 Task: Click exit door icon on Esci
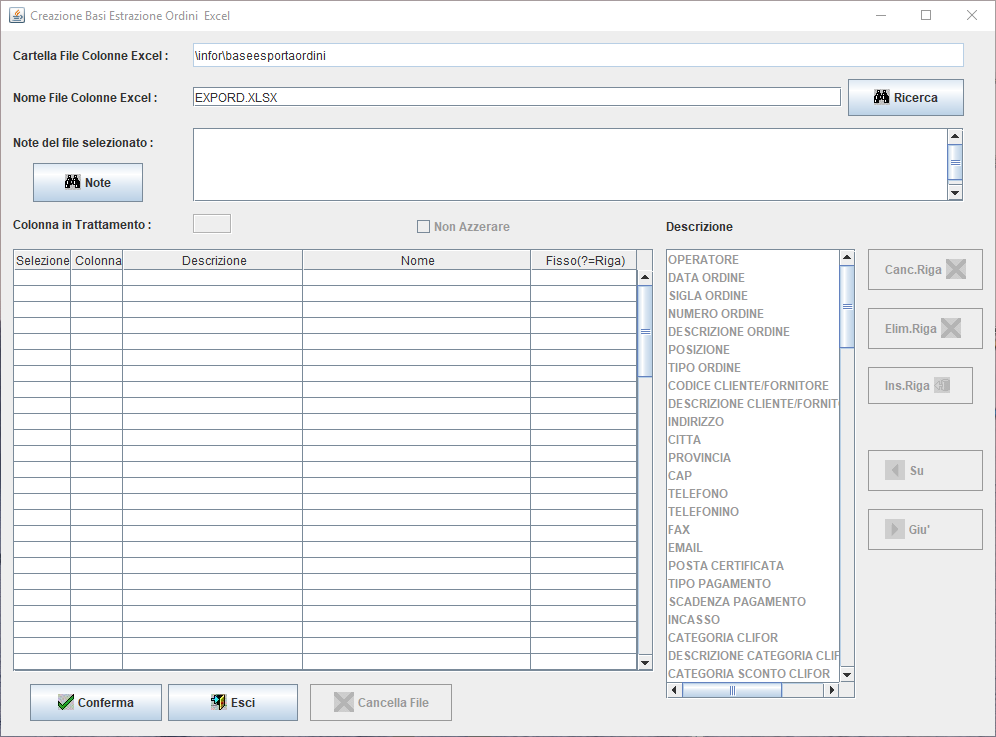tap(219, 702)
